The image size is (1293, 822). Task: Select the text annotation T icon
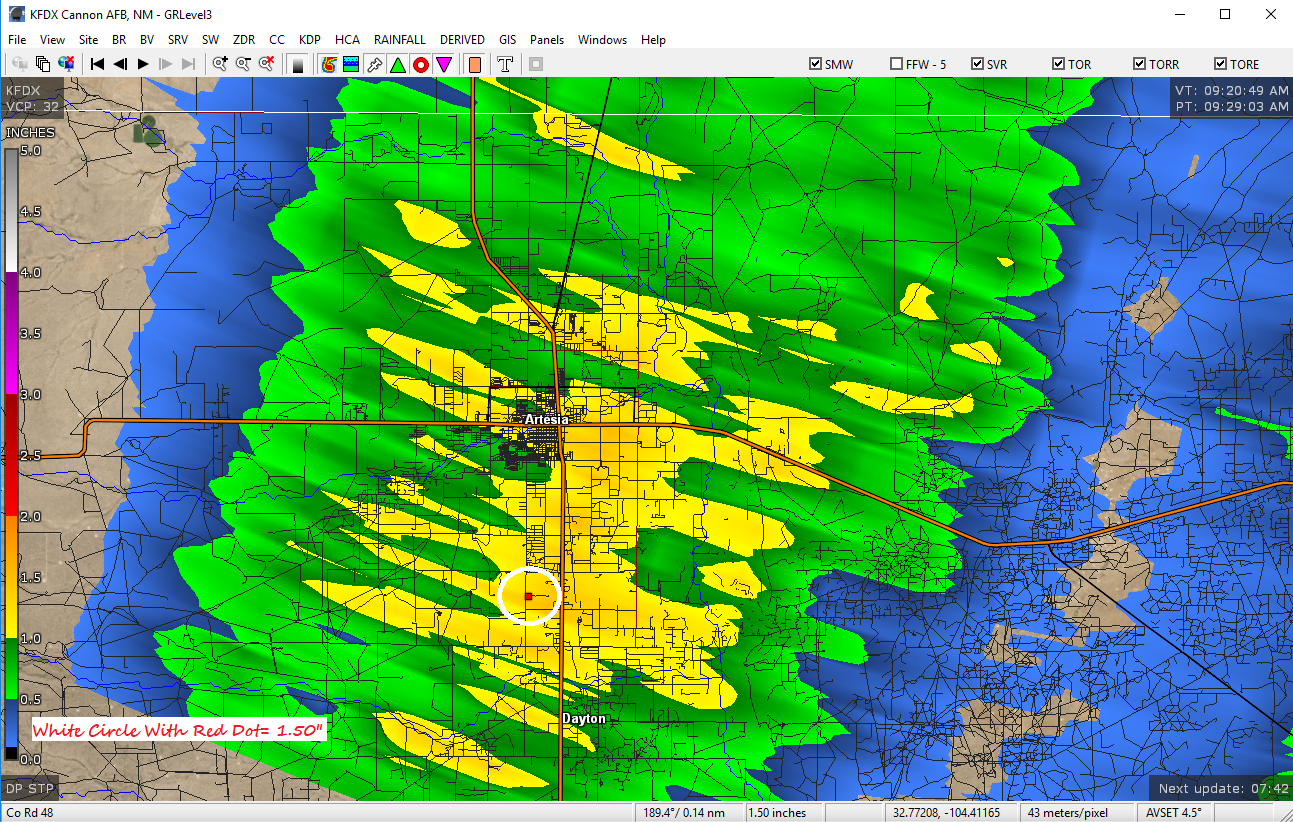click(x=504, y=64)
